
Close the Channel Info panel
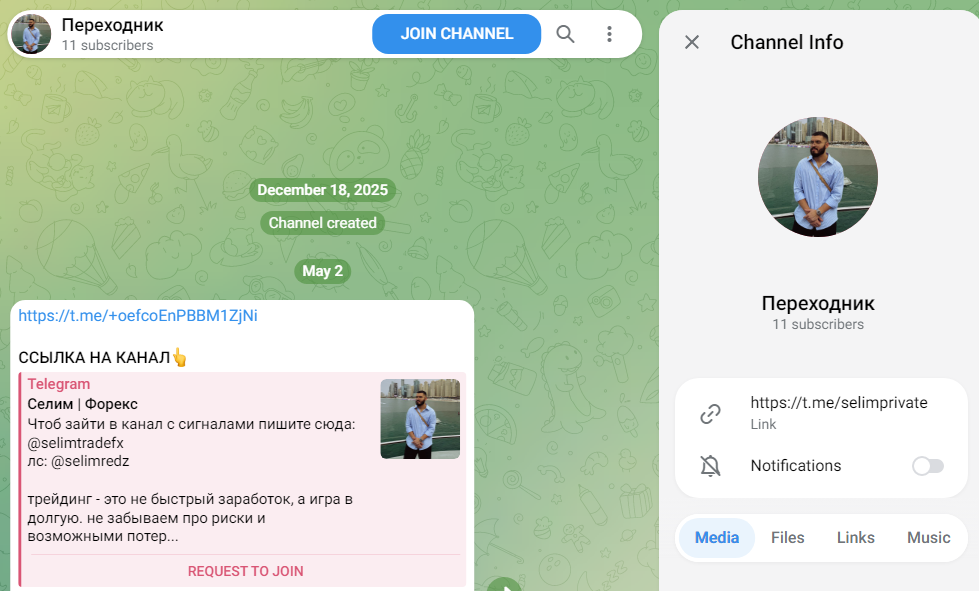tap(692, 42)
